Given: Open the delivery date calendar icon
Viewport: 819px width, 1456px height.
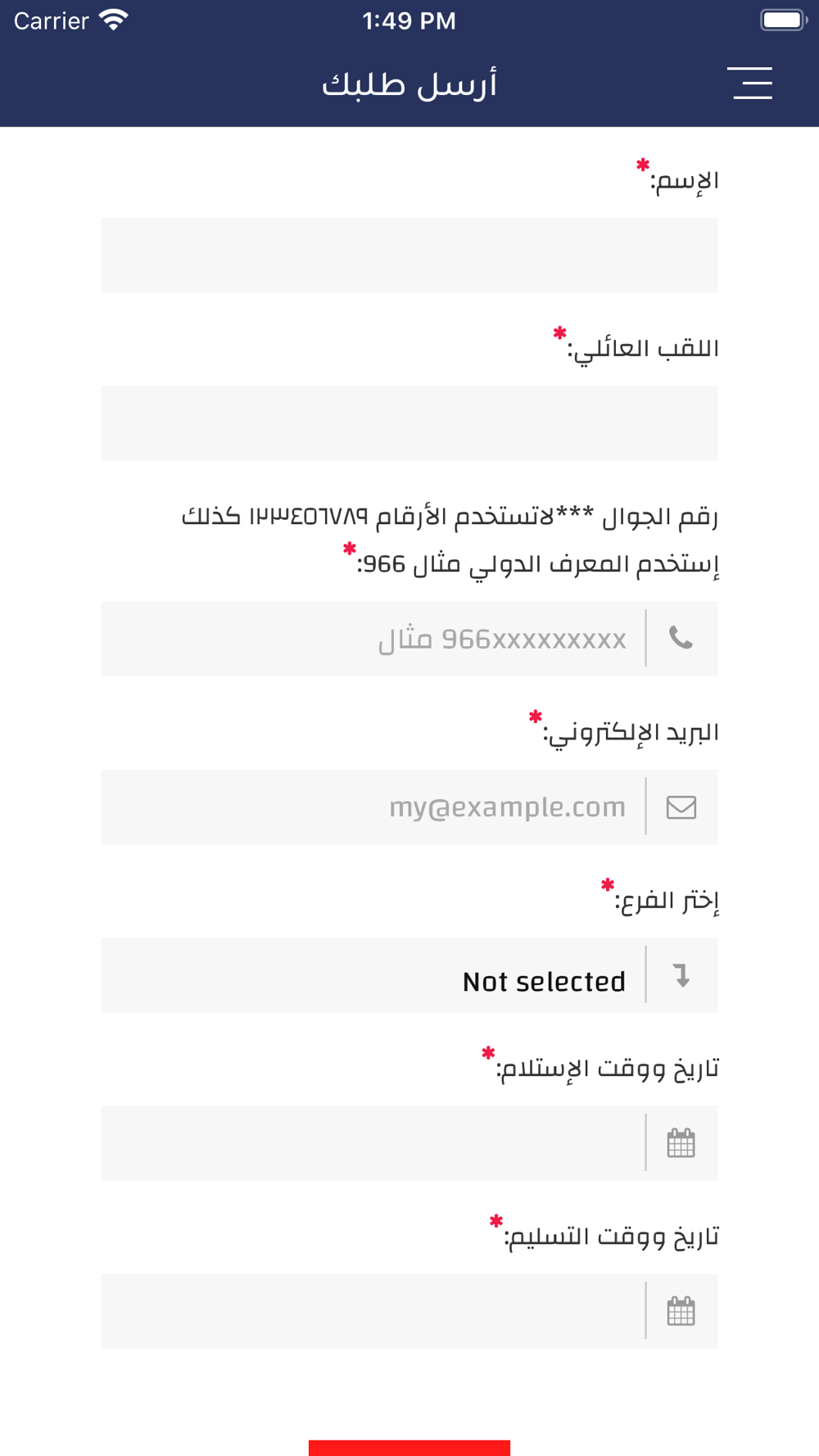Looking at the screenshot, I should click(681, 1312).
